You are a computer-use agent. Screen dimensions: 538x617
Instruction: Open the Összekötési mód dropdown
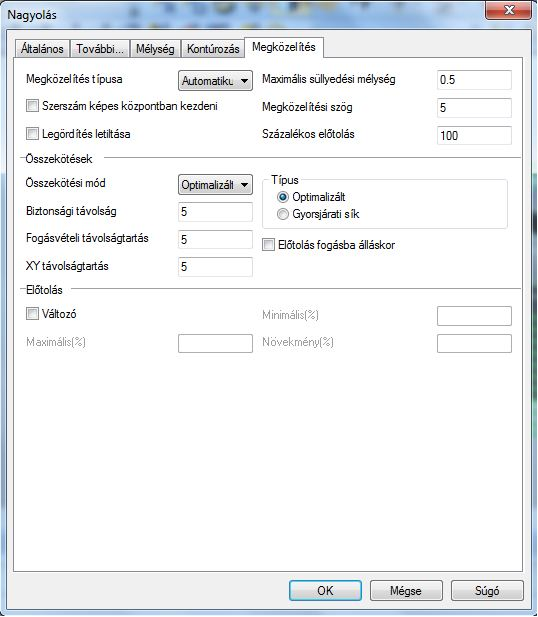[x=215, y=185]
